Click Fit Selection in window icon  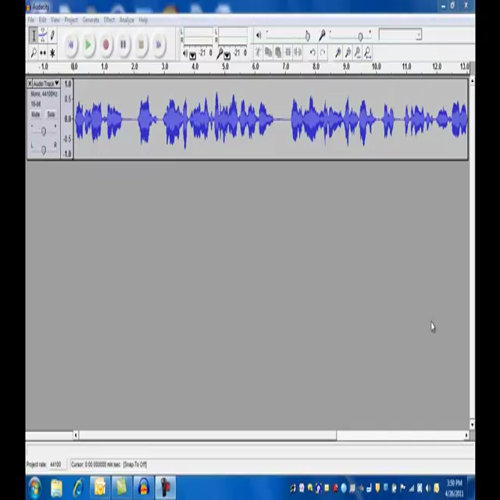click(x=358, y=52)
